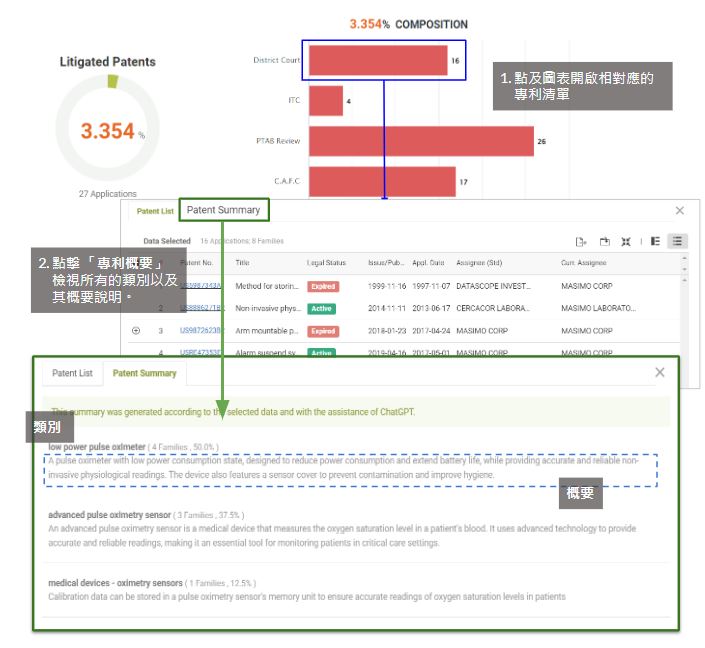
Task: Click title 'Alarm suspend sy...'
Action: [x=265, y=353]
